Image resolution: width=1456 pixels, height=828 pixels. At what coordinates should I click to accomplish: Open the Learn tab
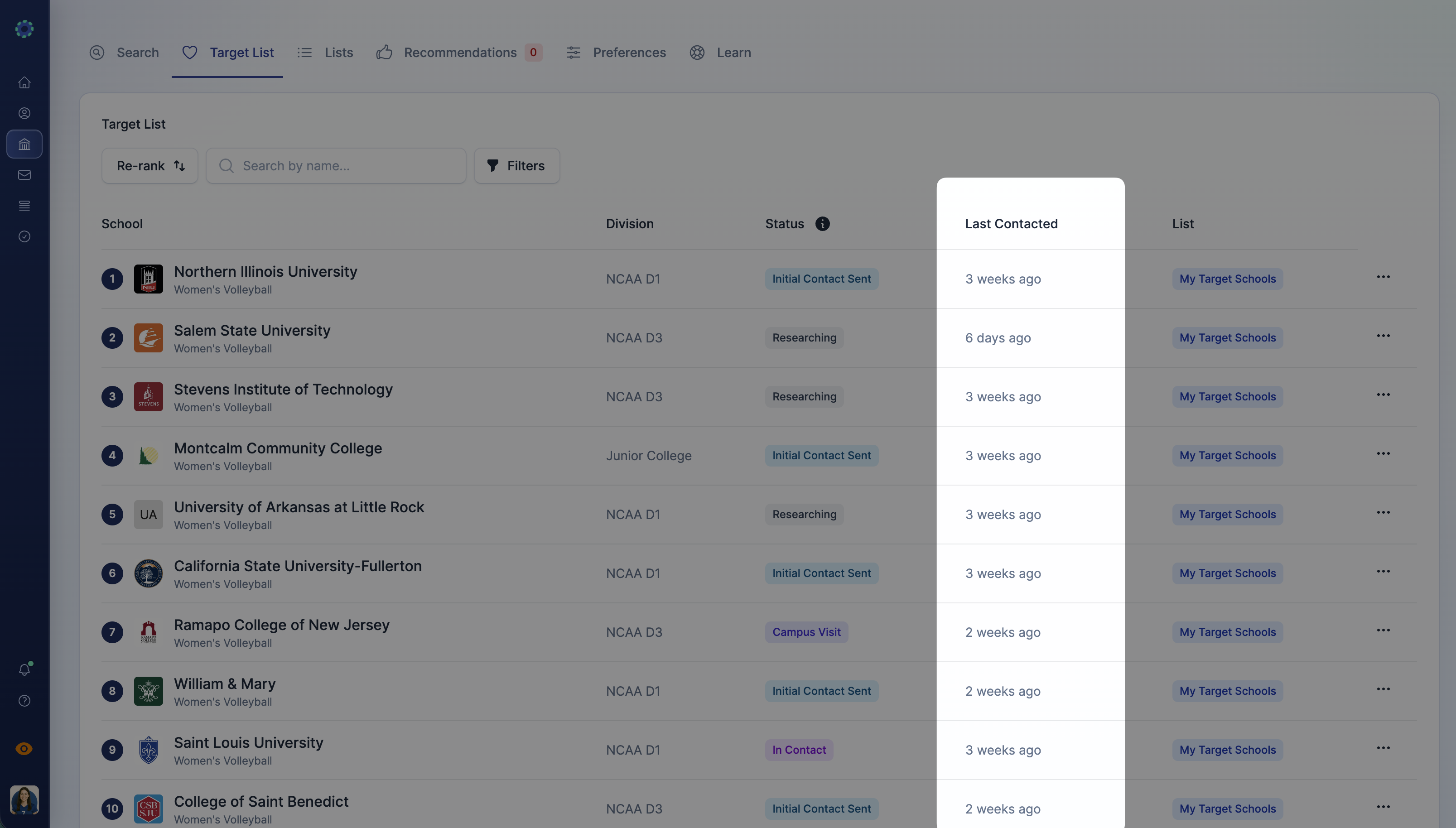(x=720, y=53)
